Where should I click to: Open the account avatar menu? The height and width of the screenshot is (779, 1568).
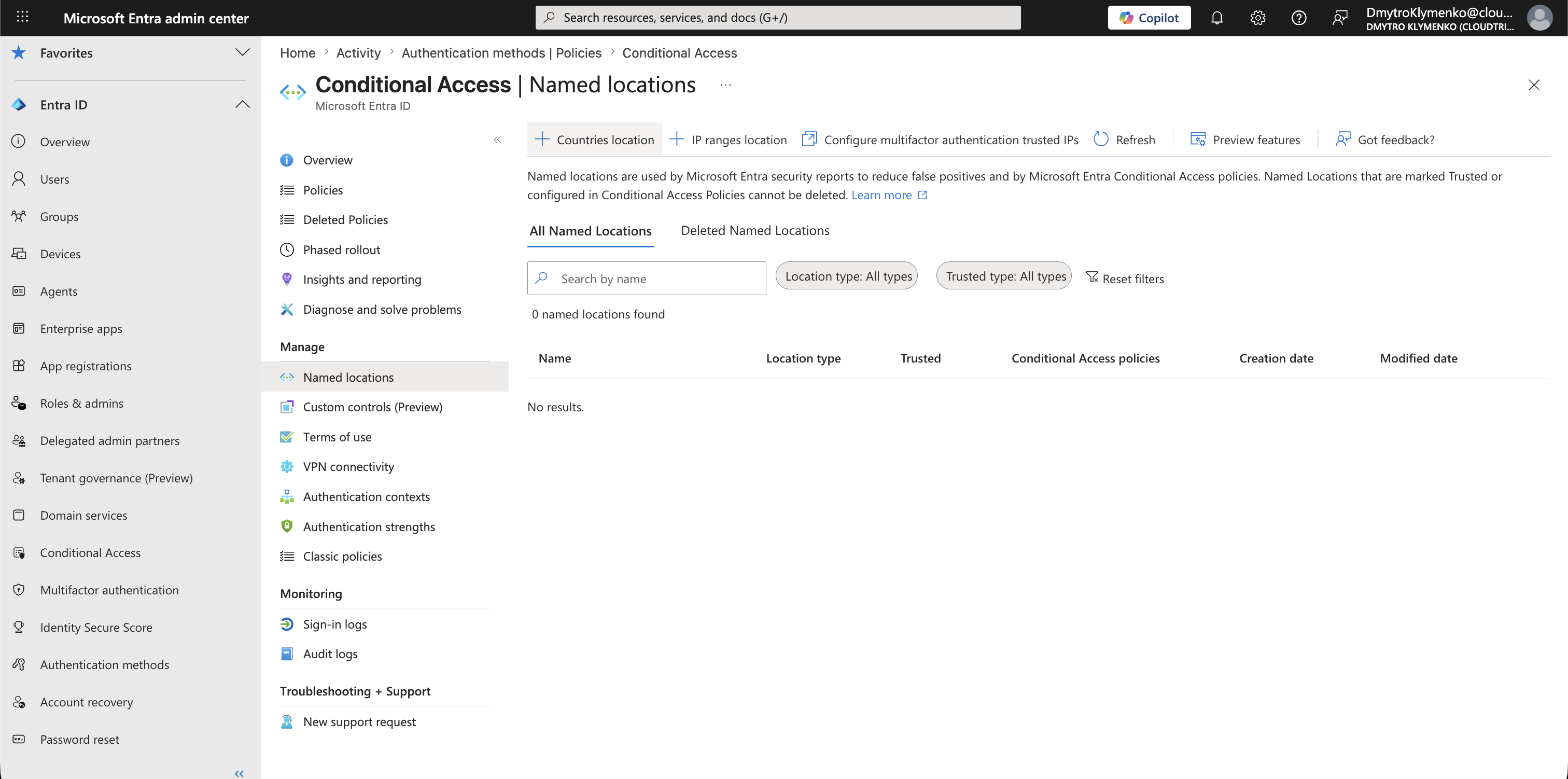click(1539, 18)
